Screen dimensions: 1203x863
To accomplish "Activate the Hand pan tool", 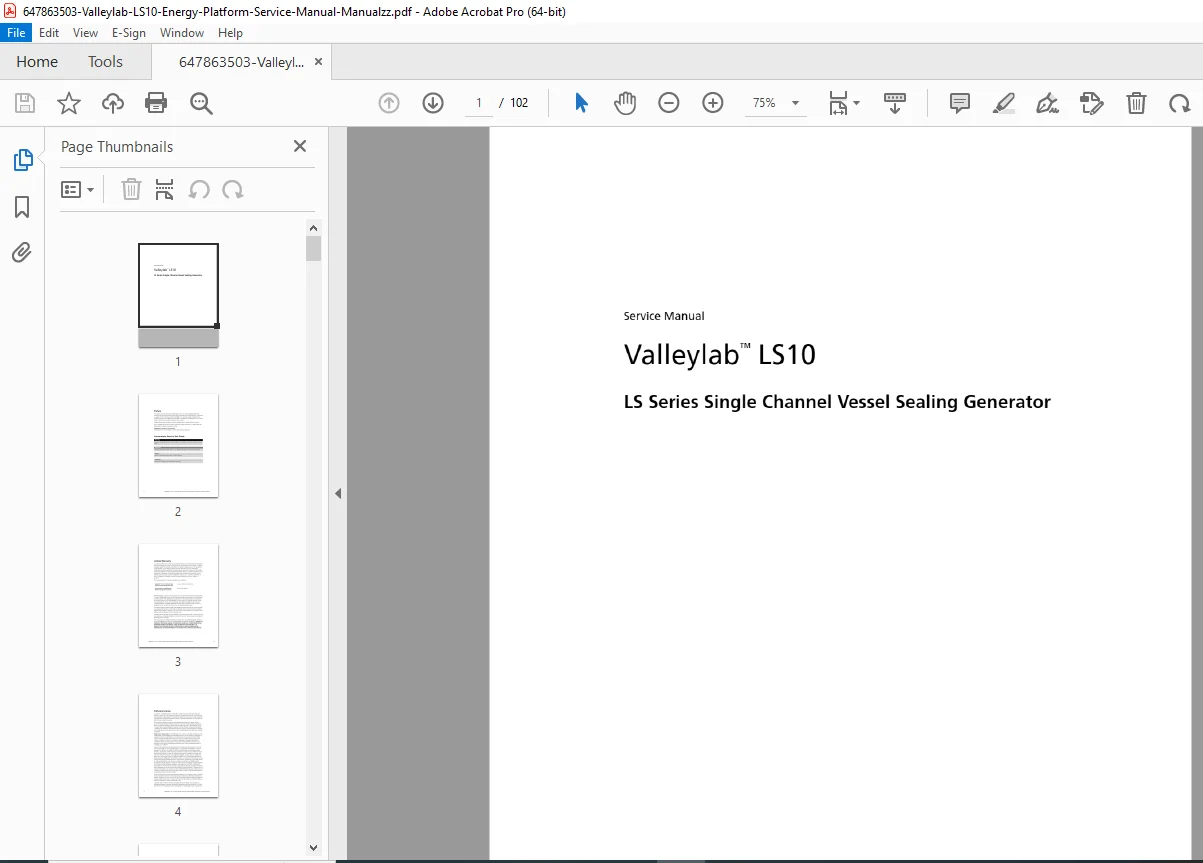I will click(x=625, y=103).
